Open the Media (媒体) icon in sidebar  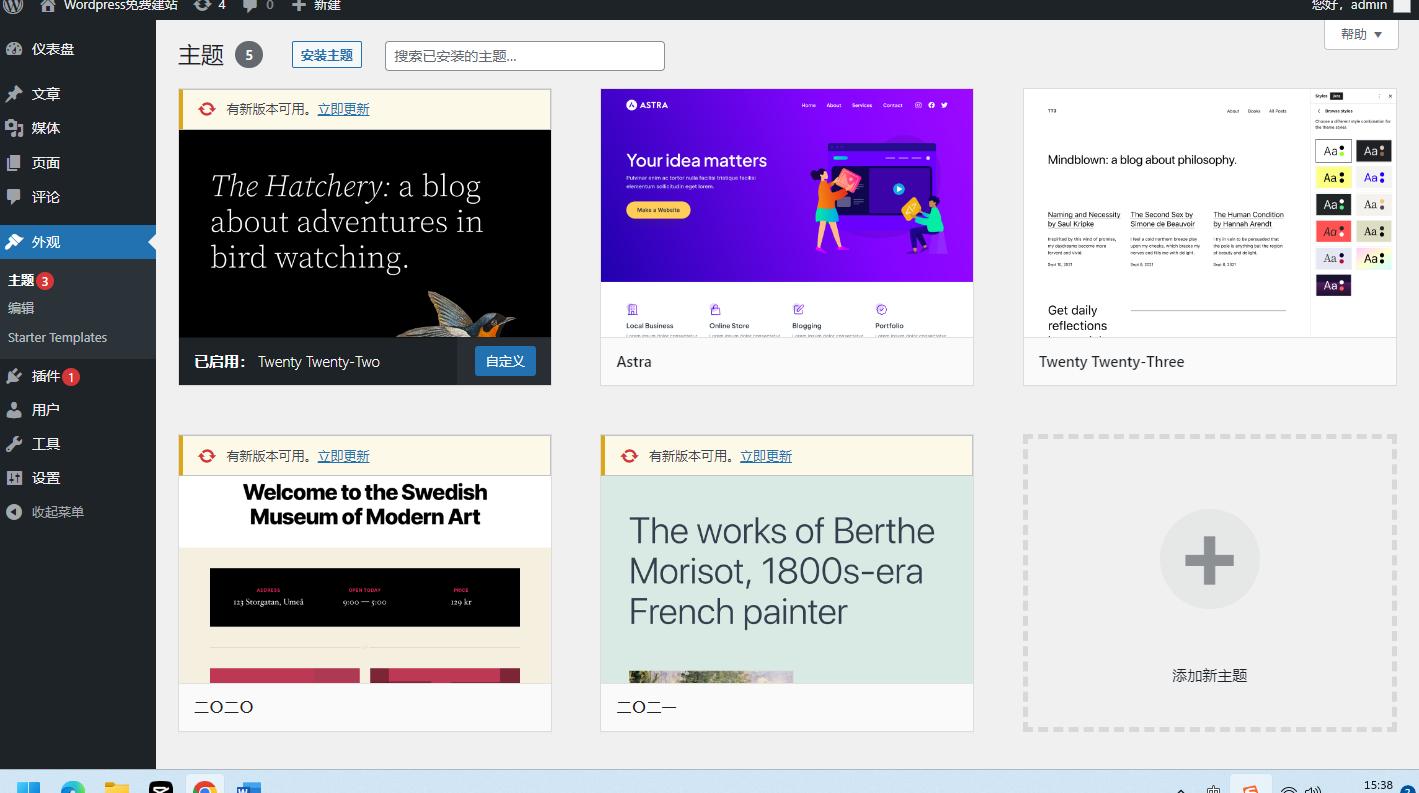click(x=14, y=128)
